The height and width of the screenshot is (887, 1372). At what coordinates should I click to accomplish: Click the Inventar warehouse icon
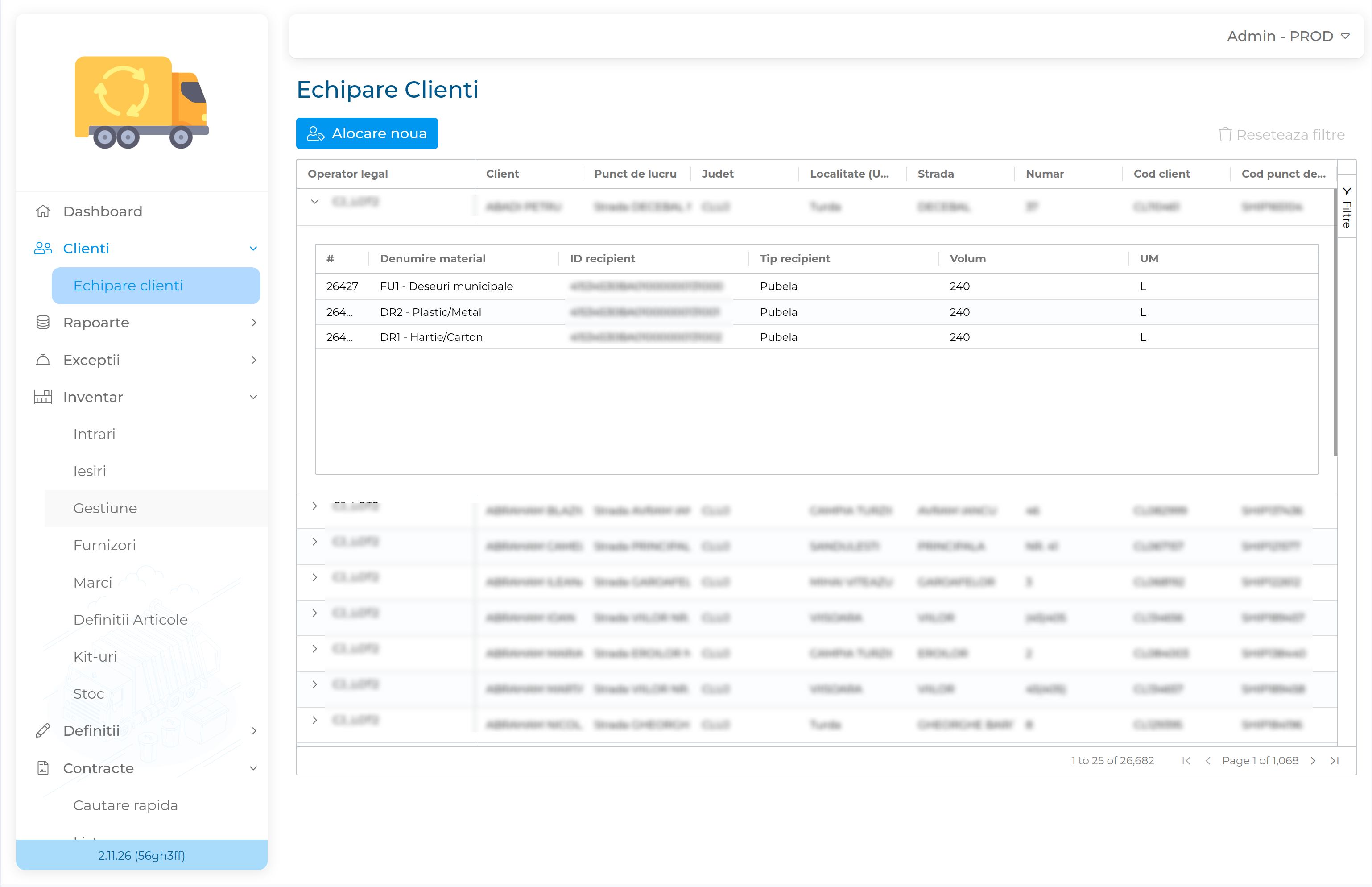tap(43, 397)
